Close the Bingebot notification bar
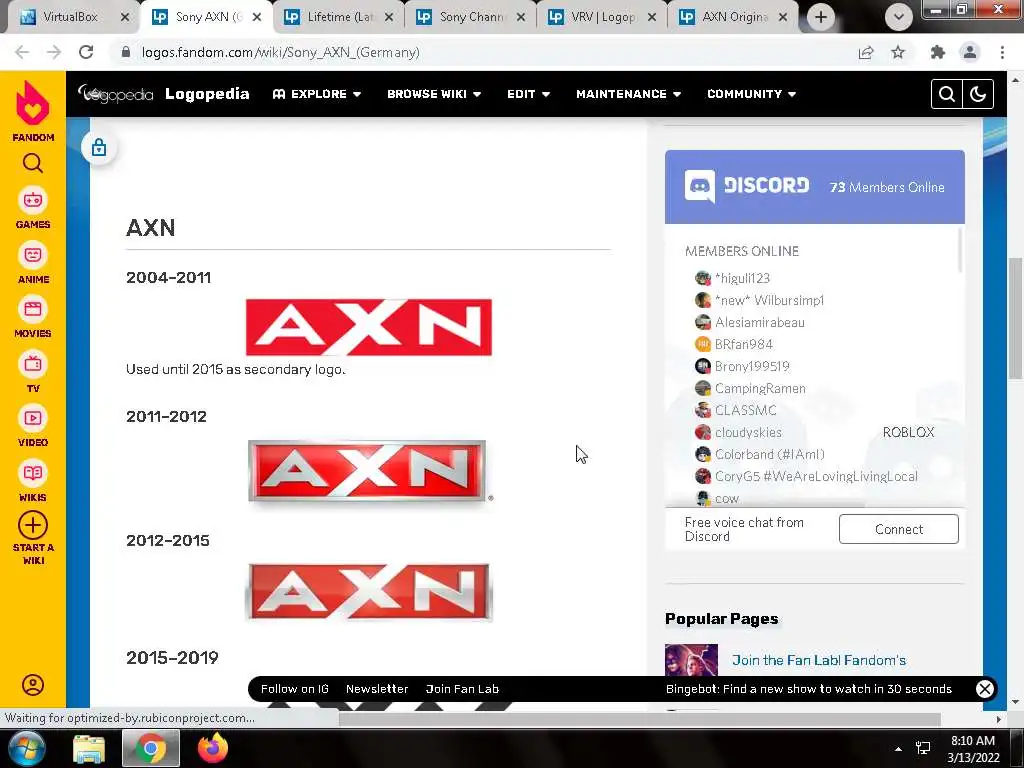The width and height of the screenshot is (1024, 768). (x=985, y=688)
